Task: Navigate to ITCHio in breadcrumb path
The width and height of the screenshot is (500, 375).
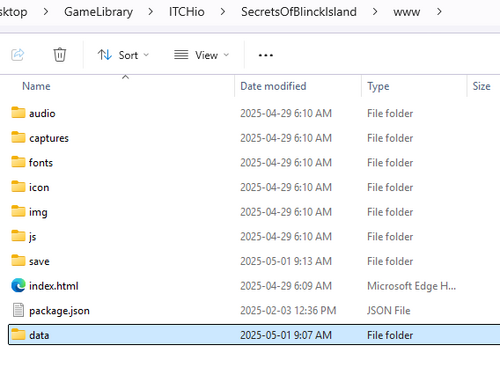Action: pyautogui.click(x=186, y=12)
